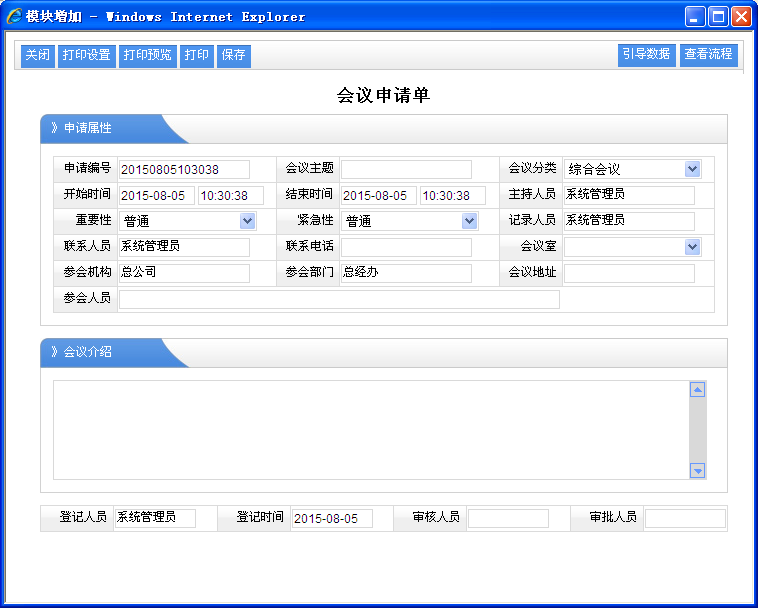Open 打印预览 print preview

(148, 56)
